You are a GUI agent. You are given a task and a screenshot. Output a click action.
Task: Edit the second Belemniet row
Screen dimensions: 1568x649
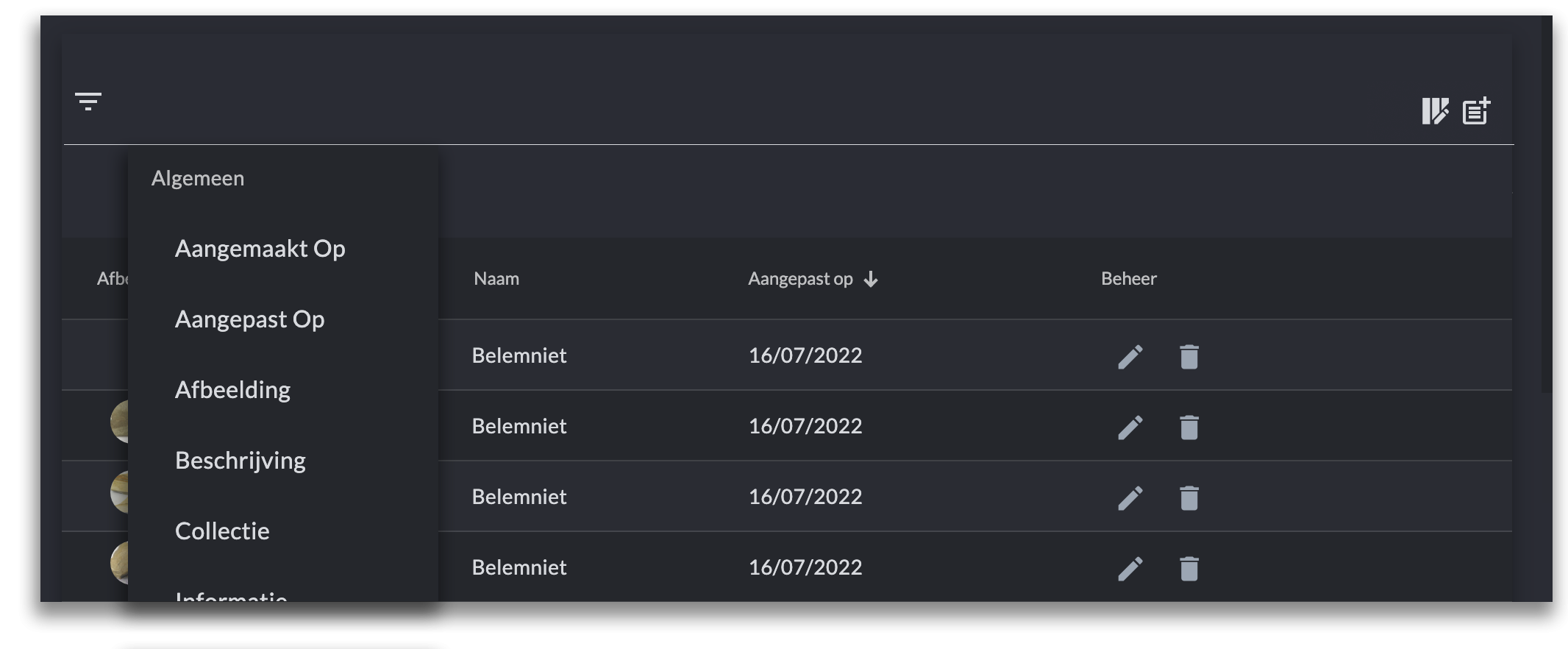point(1130,428)
